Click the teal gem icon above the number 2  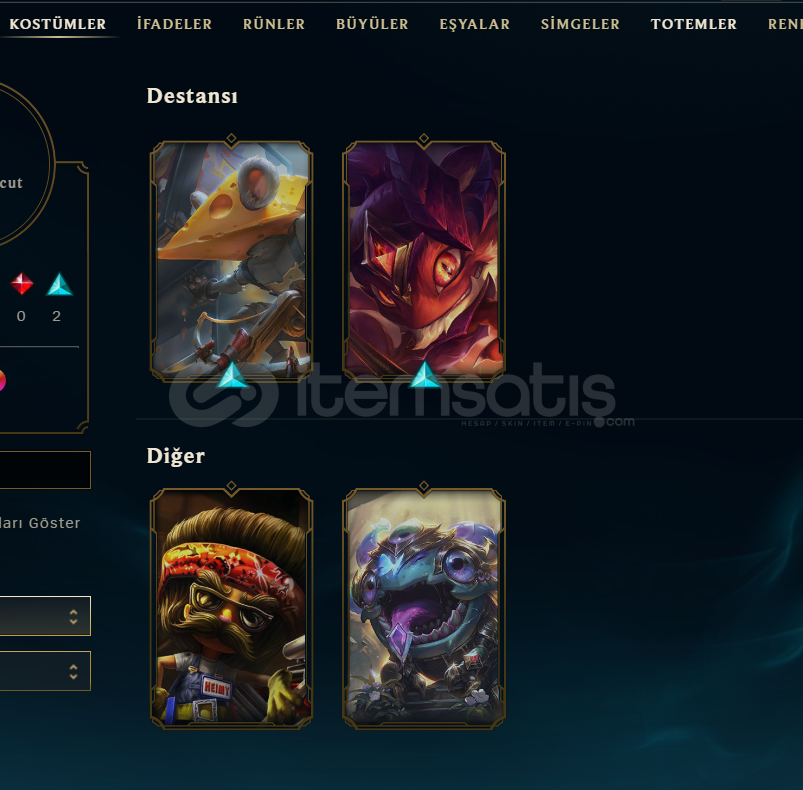(x=59, y=284)
